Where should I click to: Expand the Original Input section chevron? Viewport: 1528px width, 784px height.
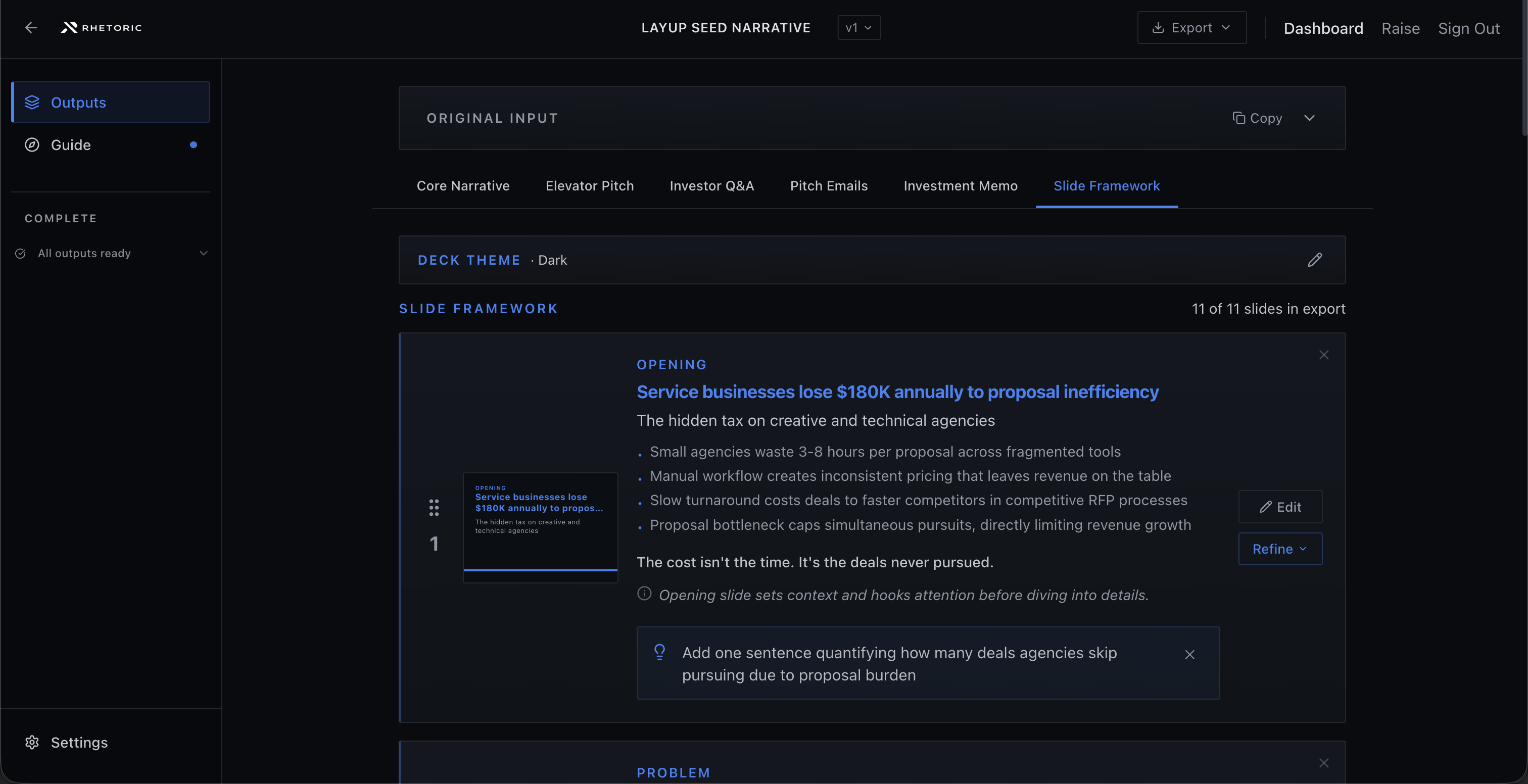pyautogui.click(x=1309, y=118)
